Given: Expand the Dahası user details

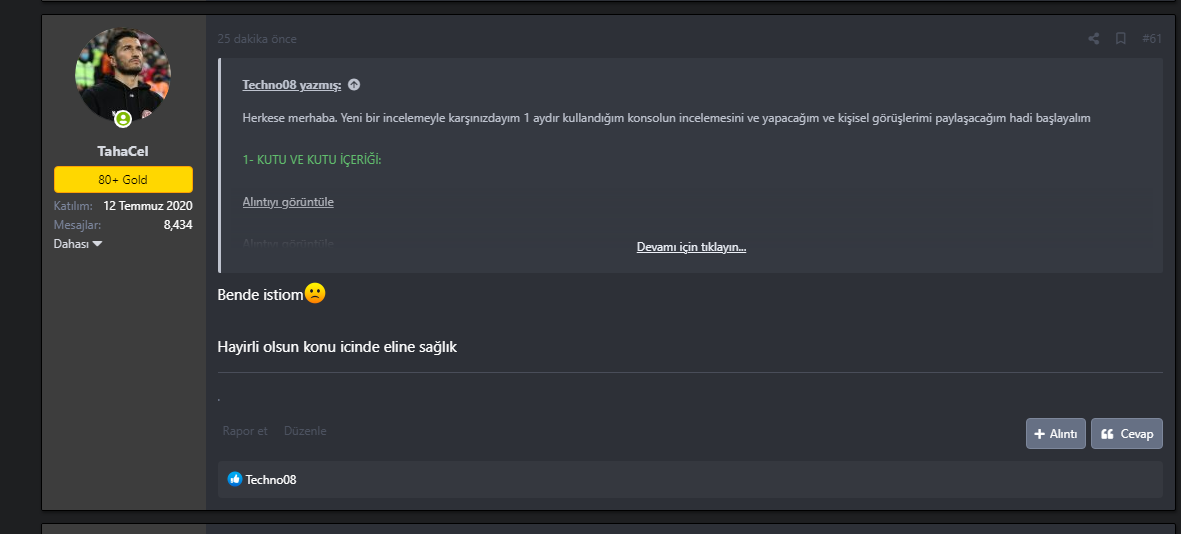Looking at the screenshot, I should (78, 244).
